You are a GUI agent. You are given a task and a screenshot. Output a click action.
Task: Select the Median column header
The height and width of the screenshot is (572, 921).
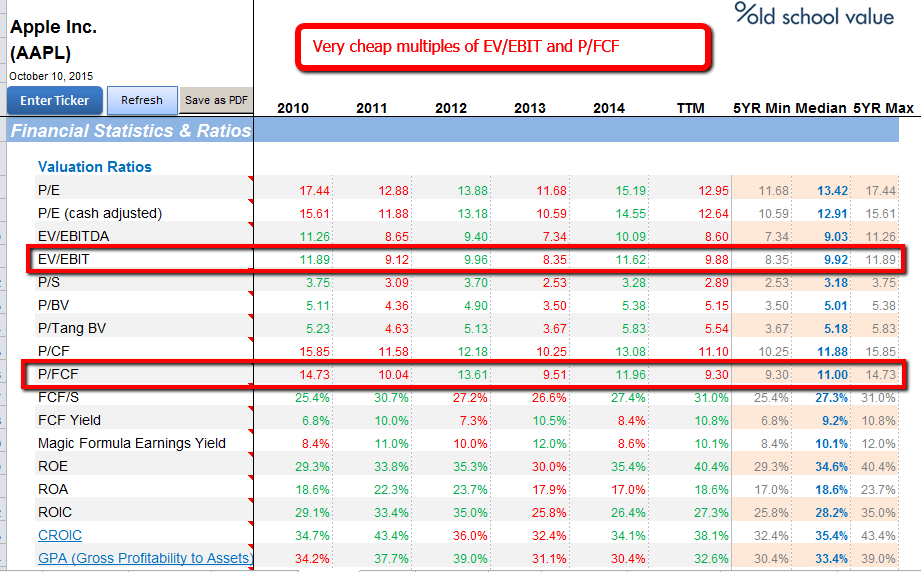821,108
